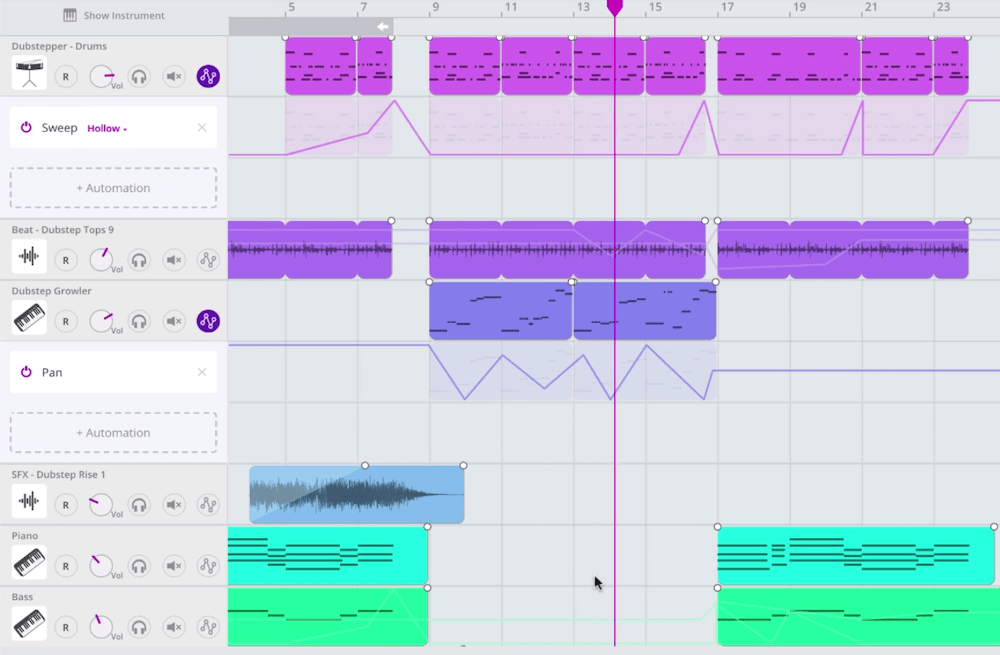Toggle the Pan automation power button
The width and height of the screenshot is (1000, 655).
click(x=25, y=371)
